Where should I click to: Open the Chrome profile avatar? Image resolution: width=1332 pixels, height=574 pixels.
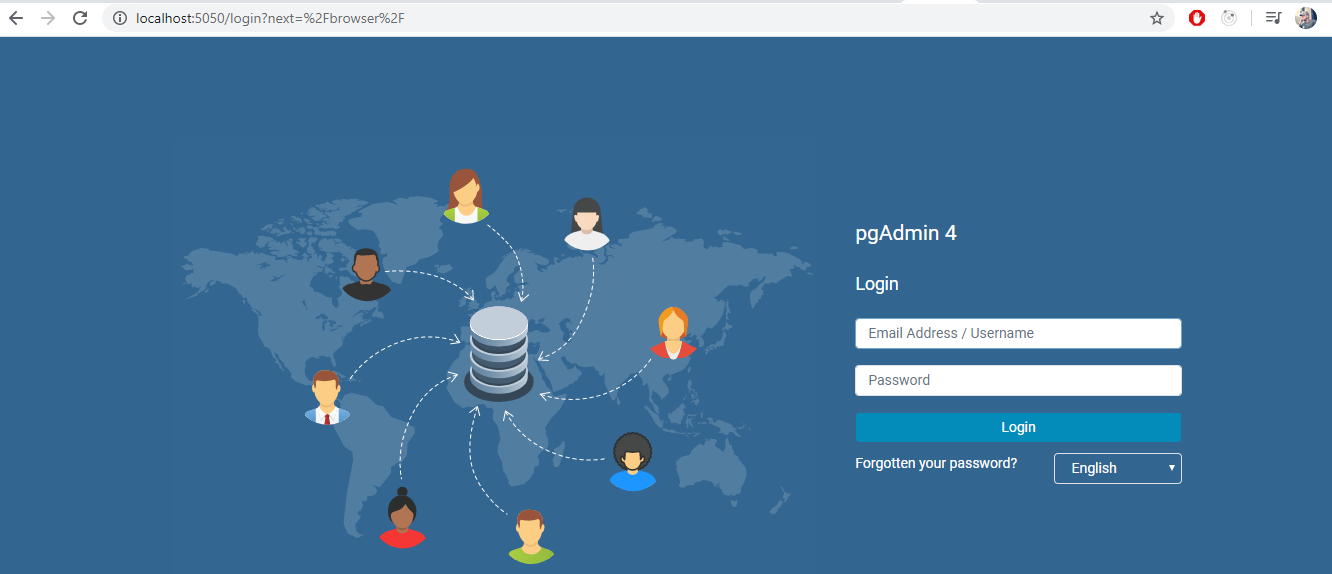[x=1306, y=18]
